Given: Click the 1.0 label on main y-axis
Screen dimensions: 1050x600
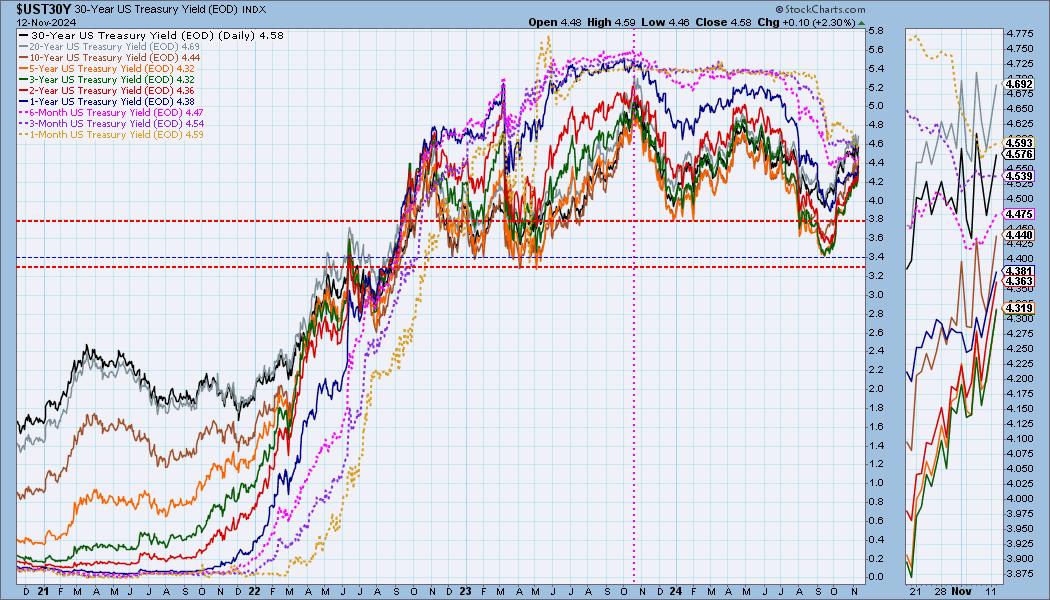Looking at the screenshot, I should point(875,483).
